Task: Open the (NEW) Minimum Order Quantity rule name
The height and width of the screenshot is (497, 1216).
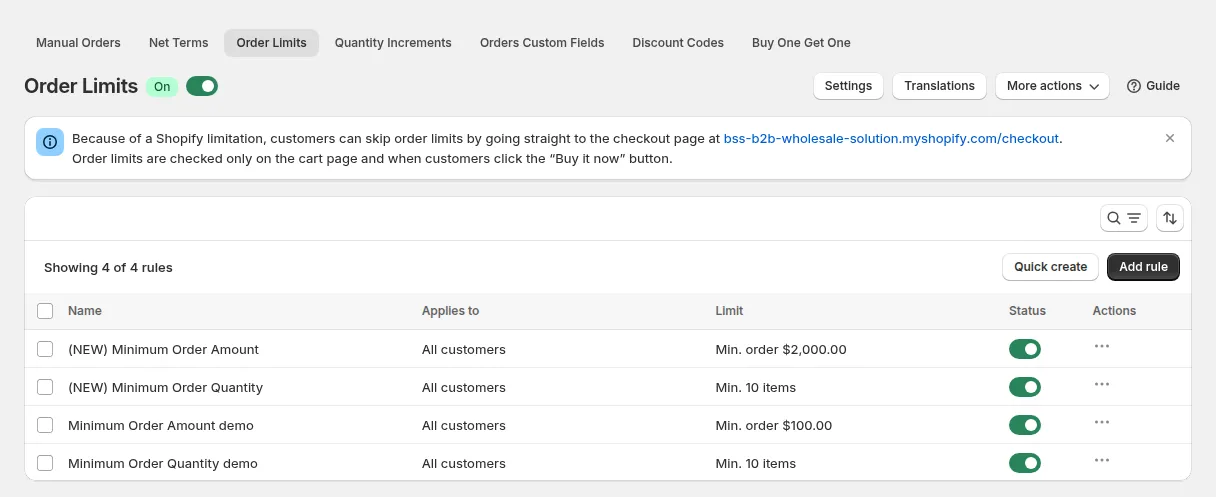Action: coord(165,387)
